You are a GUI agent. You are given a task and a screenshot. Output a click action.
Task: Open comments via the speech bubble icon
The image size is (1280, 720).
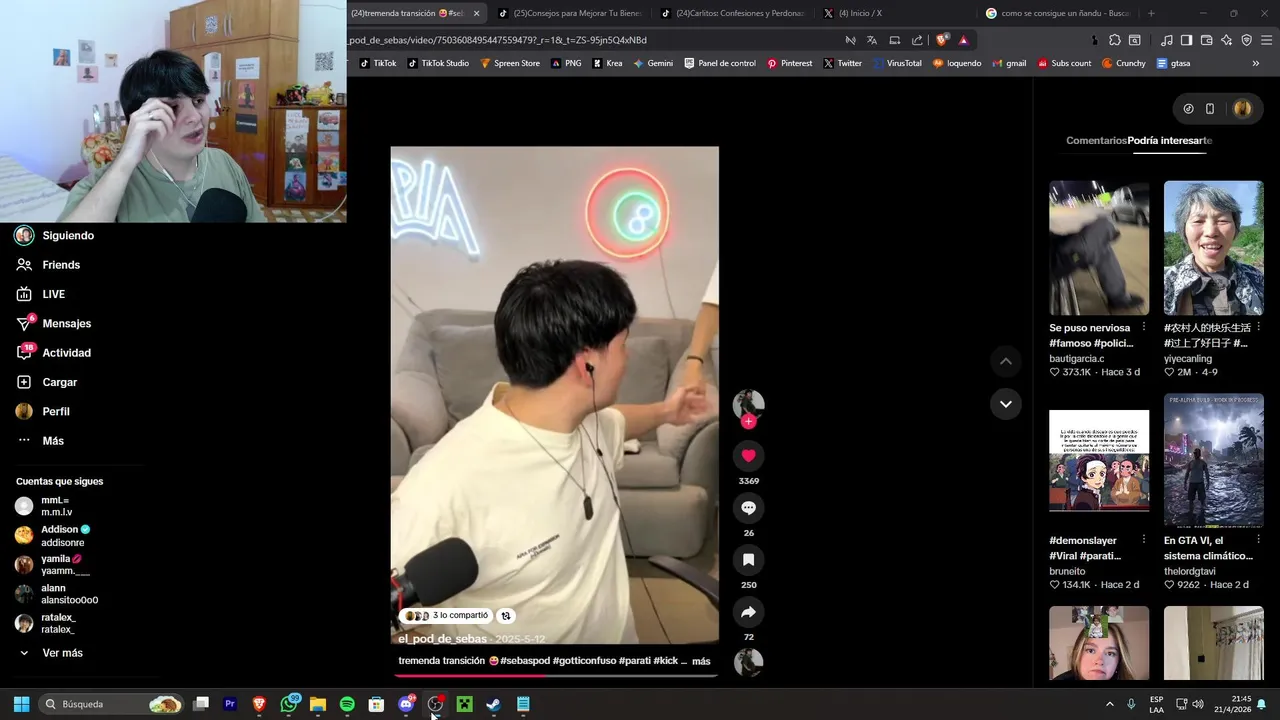pos(748,508)
